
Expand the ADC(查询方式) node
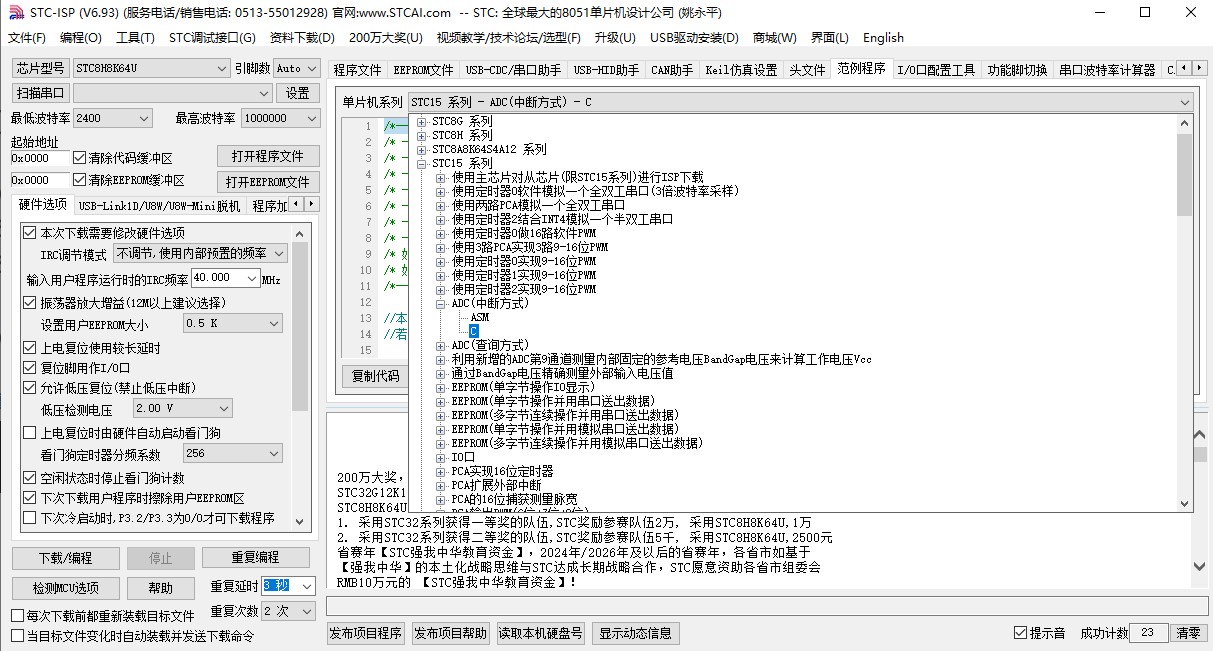[441, 346]
